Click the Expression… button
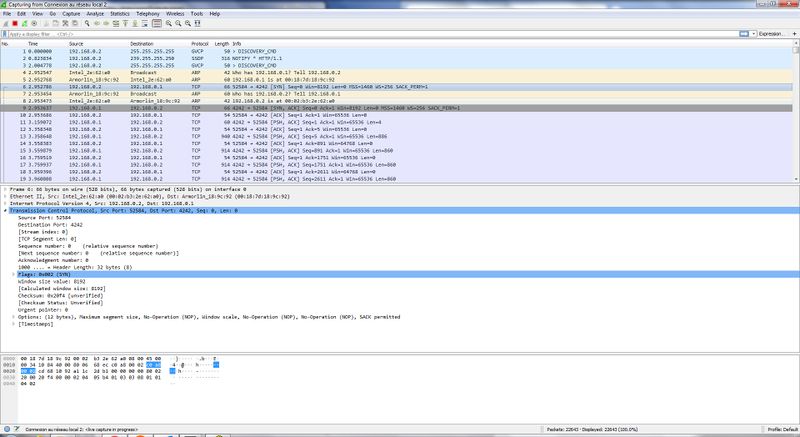The width and height of the screenshot is (800, 437). (771, 33)
